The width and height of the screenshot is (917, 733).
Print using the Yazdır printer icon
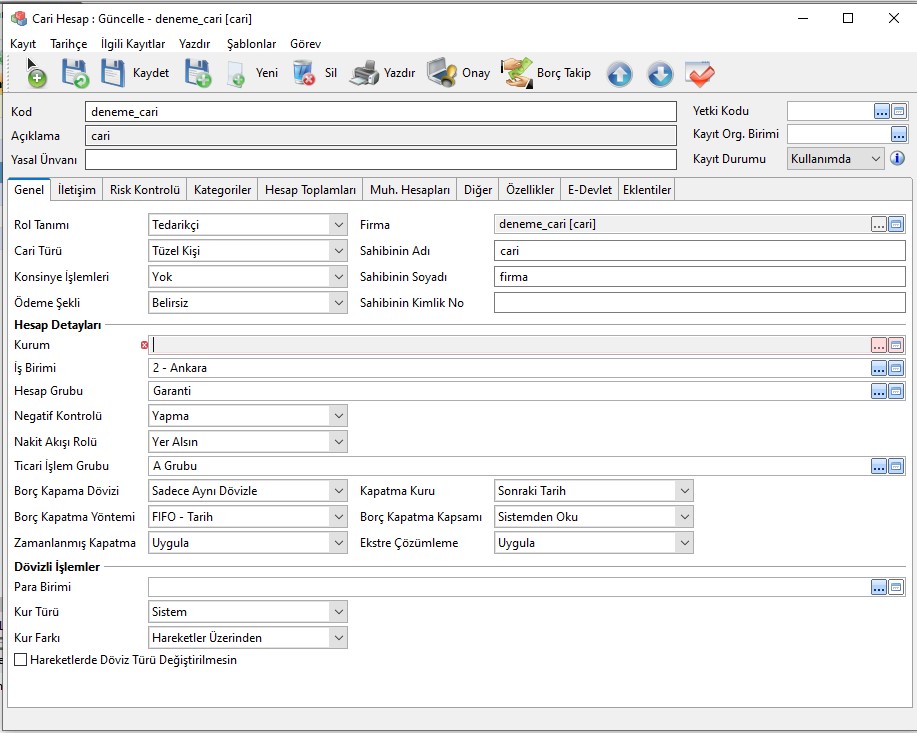pyautogui.click(x=364, y=73)
